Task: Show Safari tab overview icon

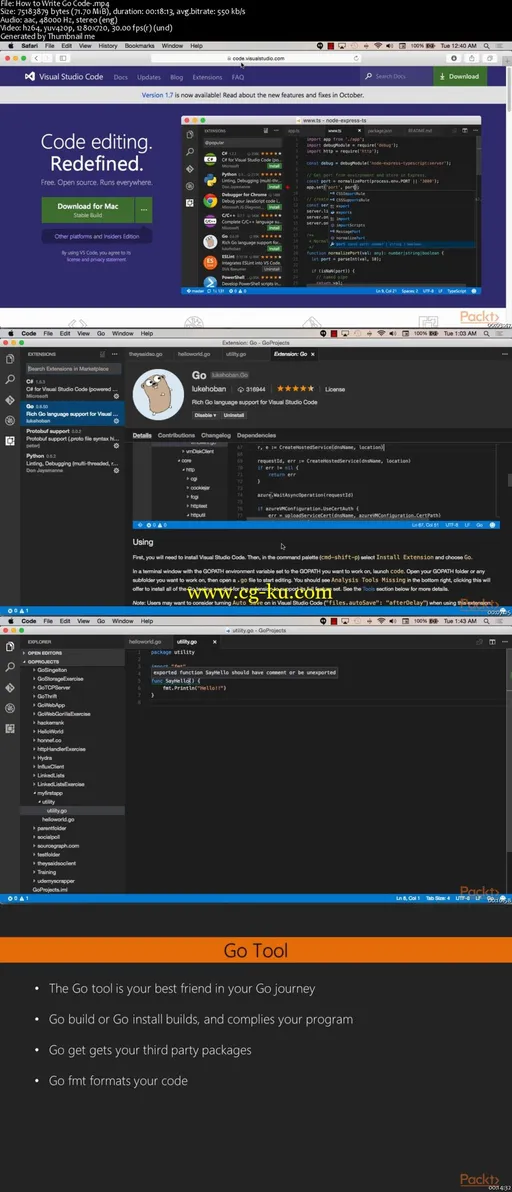Action: tap(488, 58)
